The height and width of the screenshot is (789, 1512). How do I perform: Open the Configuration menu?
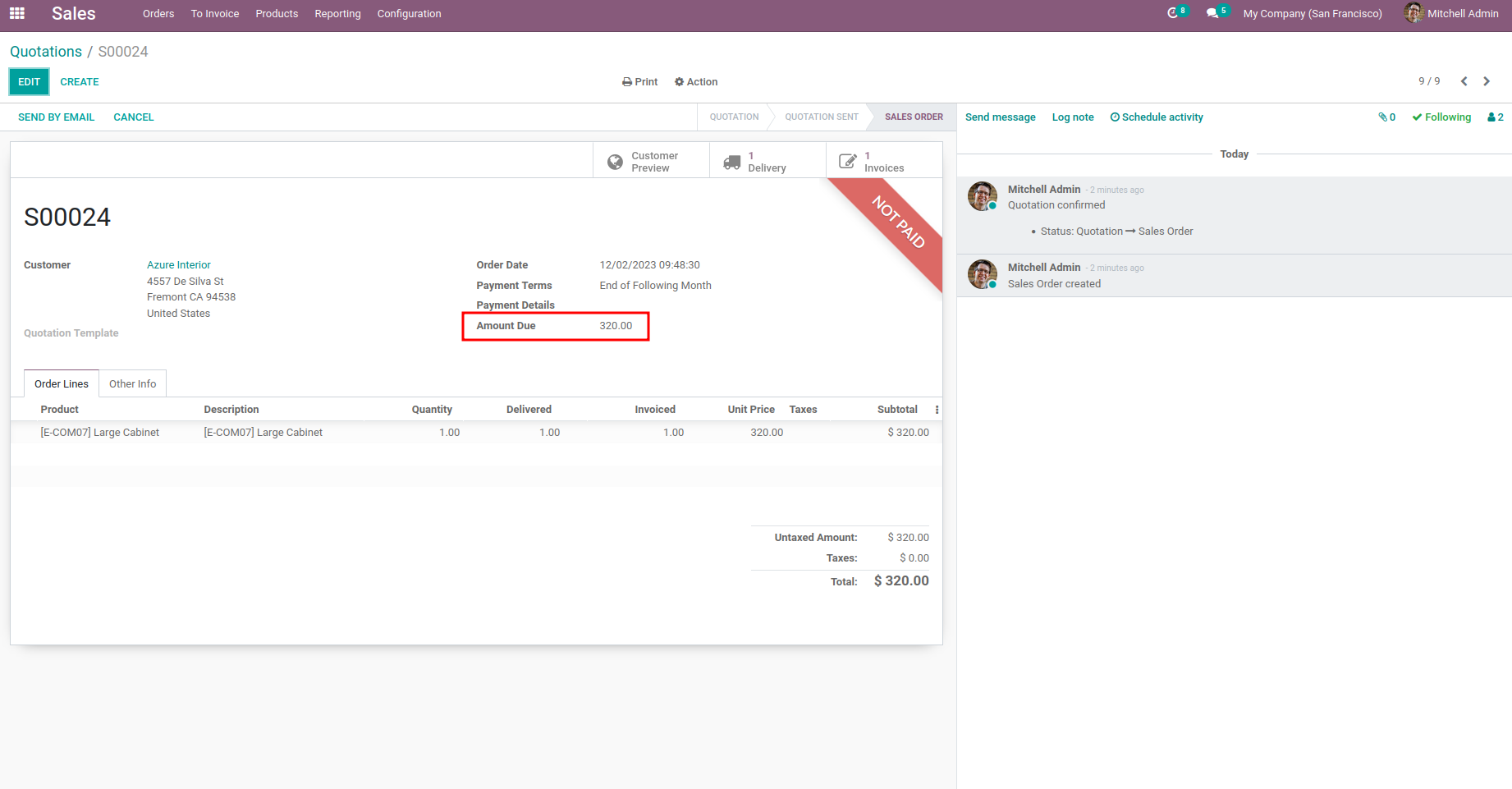409,14
